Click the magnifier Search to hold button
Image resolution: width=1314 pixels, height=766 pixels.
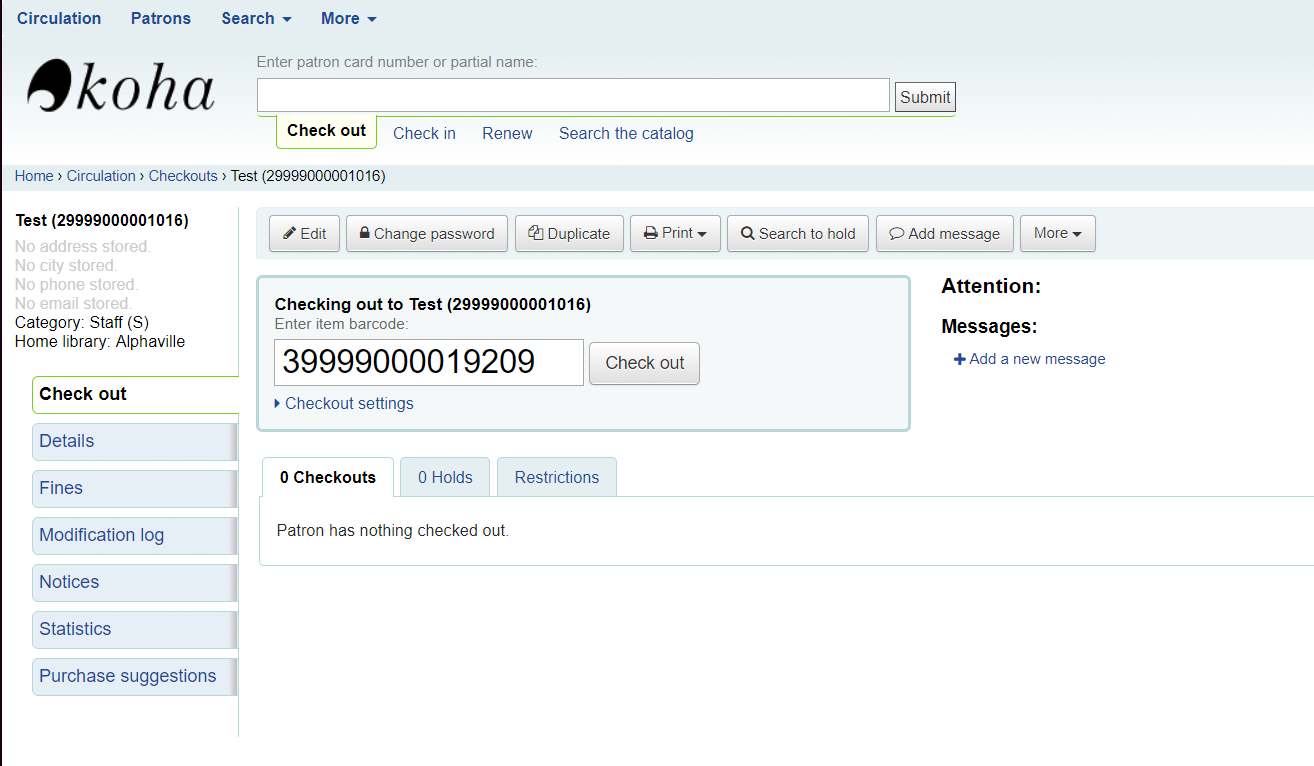click(x=797, y=233)
